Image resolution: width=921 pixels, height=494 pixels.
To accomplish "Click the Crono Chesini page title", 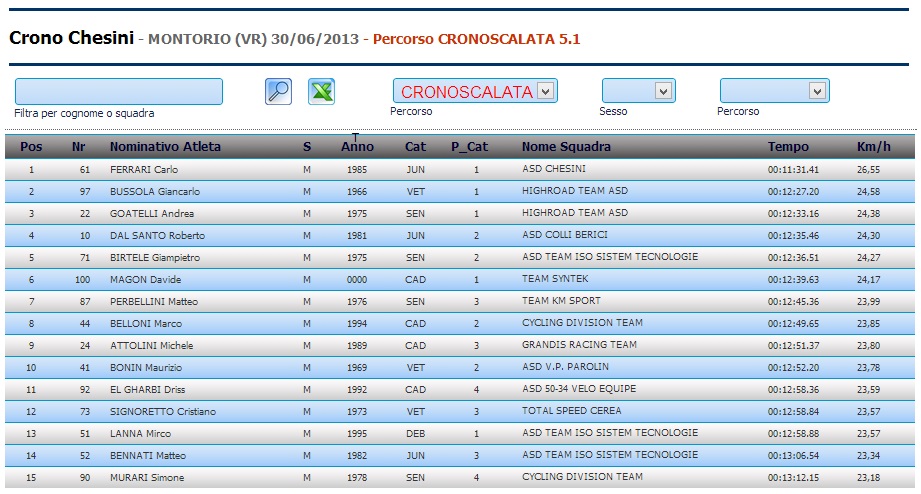I will click(x=72, y=38).
